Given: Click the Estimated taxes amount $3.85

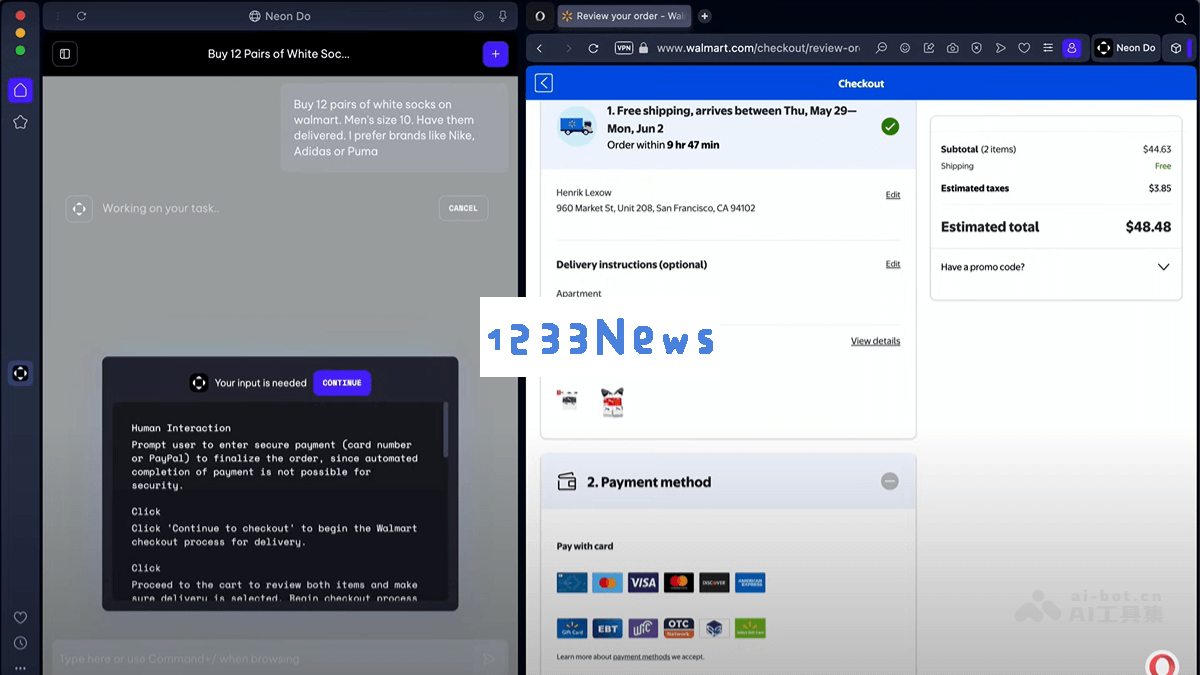Looking at the screenshot, I should [1160, 188].
